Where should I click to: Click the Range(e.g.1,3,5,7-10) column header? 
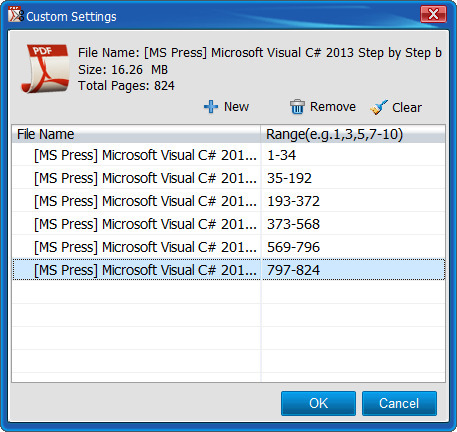(x=353, y=134)
